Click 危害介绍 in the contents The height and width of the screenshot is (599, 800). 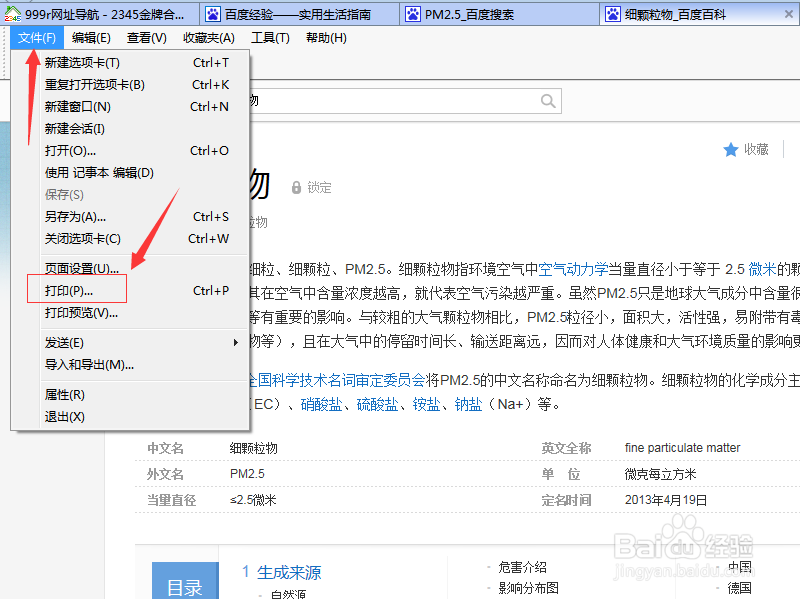pyautogui.click(x=522, y=567)
